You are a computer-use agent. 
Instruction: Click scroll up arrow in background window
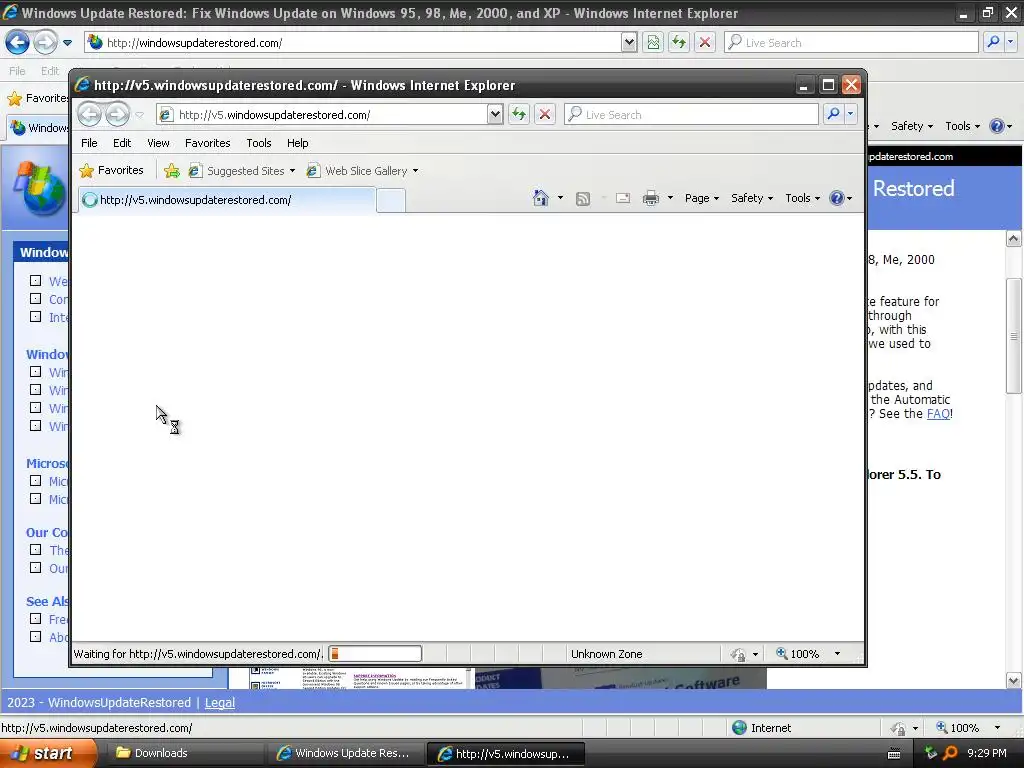[1013, 239]
